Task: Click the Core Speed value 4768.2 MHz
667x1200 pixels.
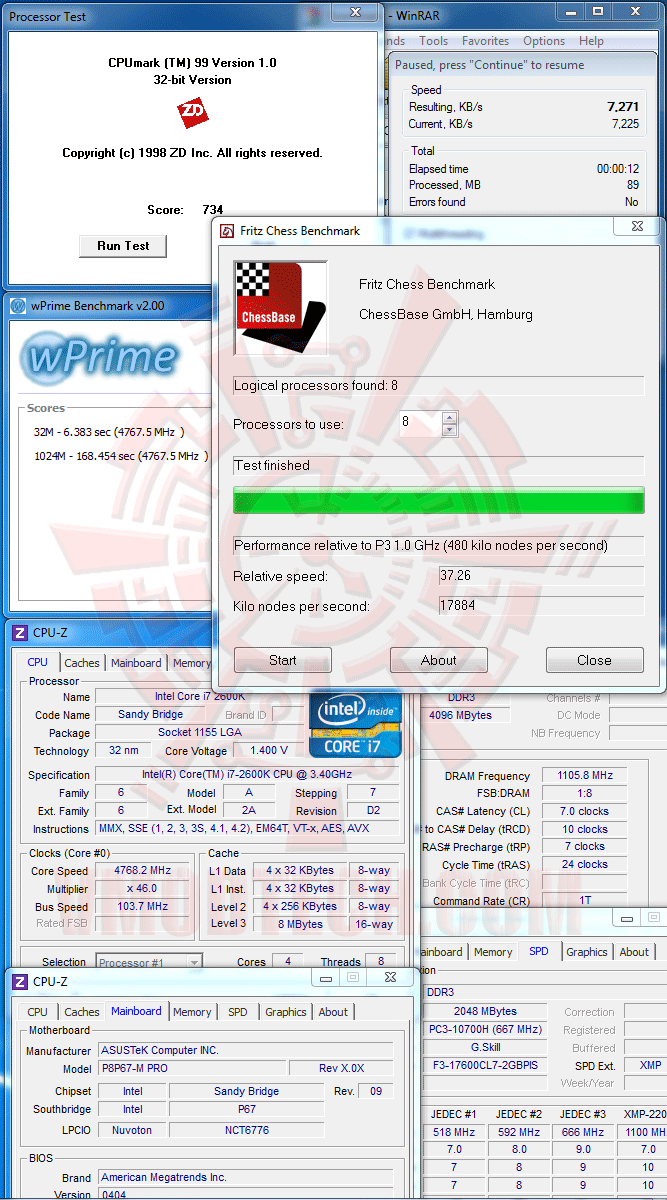Action: 143,871
